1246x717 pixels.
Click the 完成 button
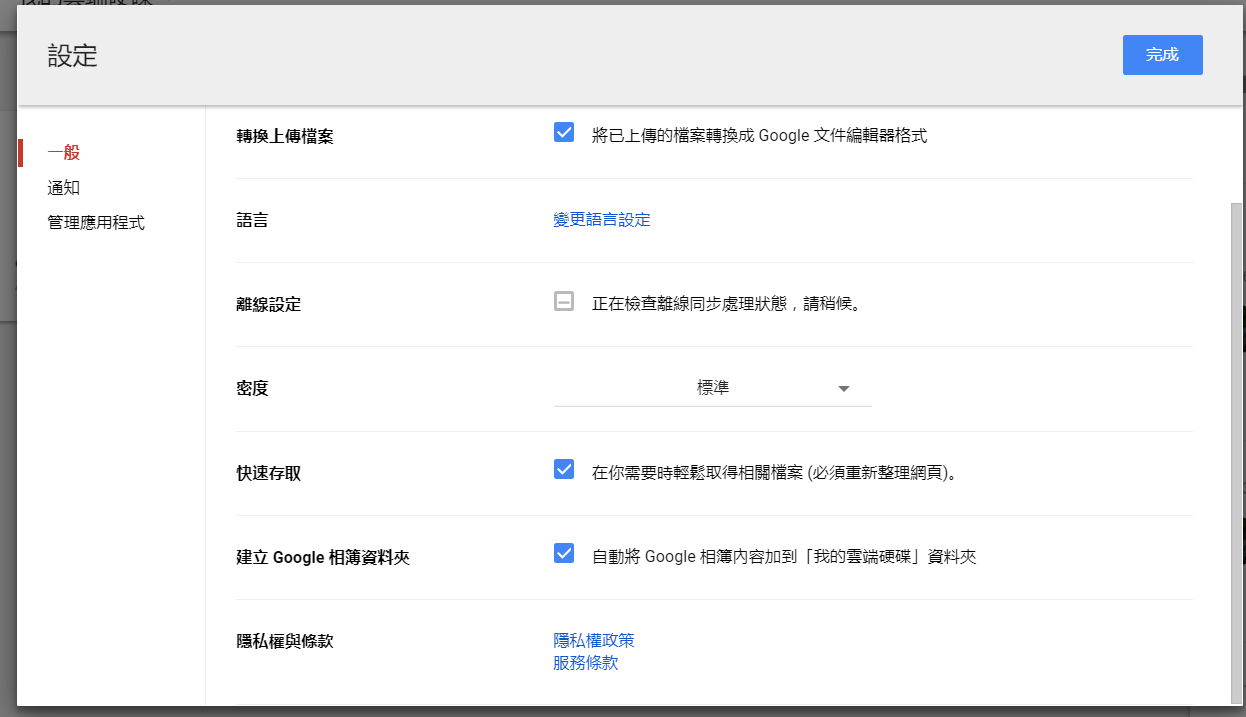(x=1162, y=55)
